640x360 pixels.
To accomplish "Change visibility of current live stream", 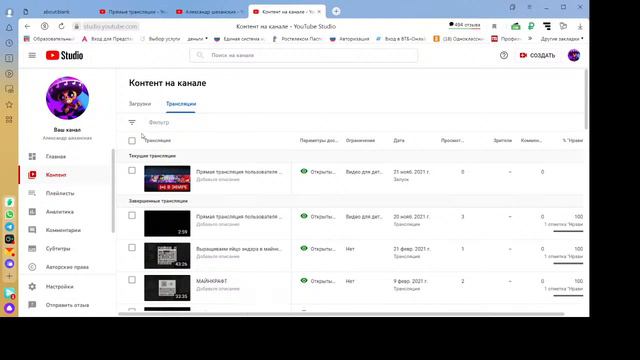I will [x=318, y=172].
